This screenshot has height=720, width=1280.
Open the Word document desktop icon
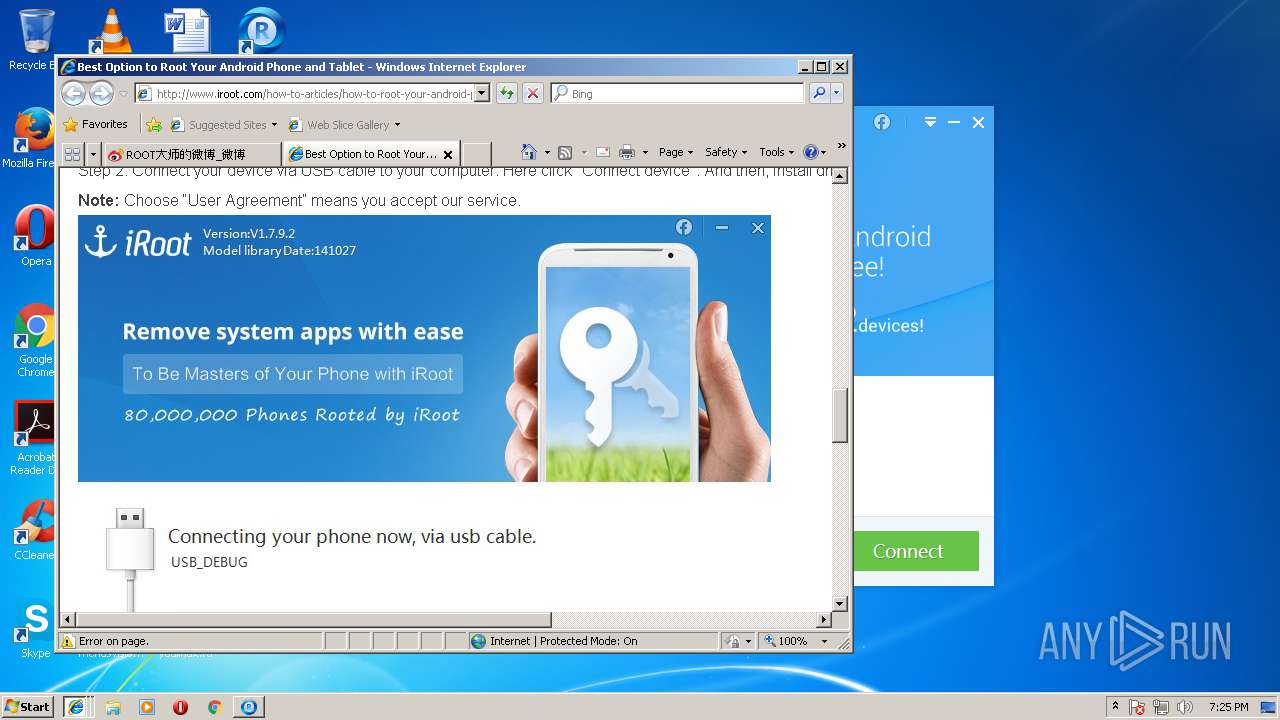click(186, 30)
